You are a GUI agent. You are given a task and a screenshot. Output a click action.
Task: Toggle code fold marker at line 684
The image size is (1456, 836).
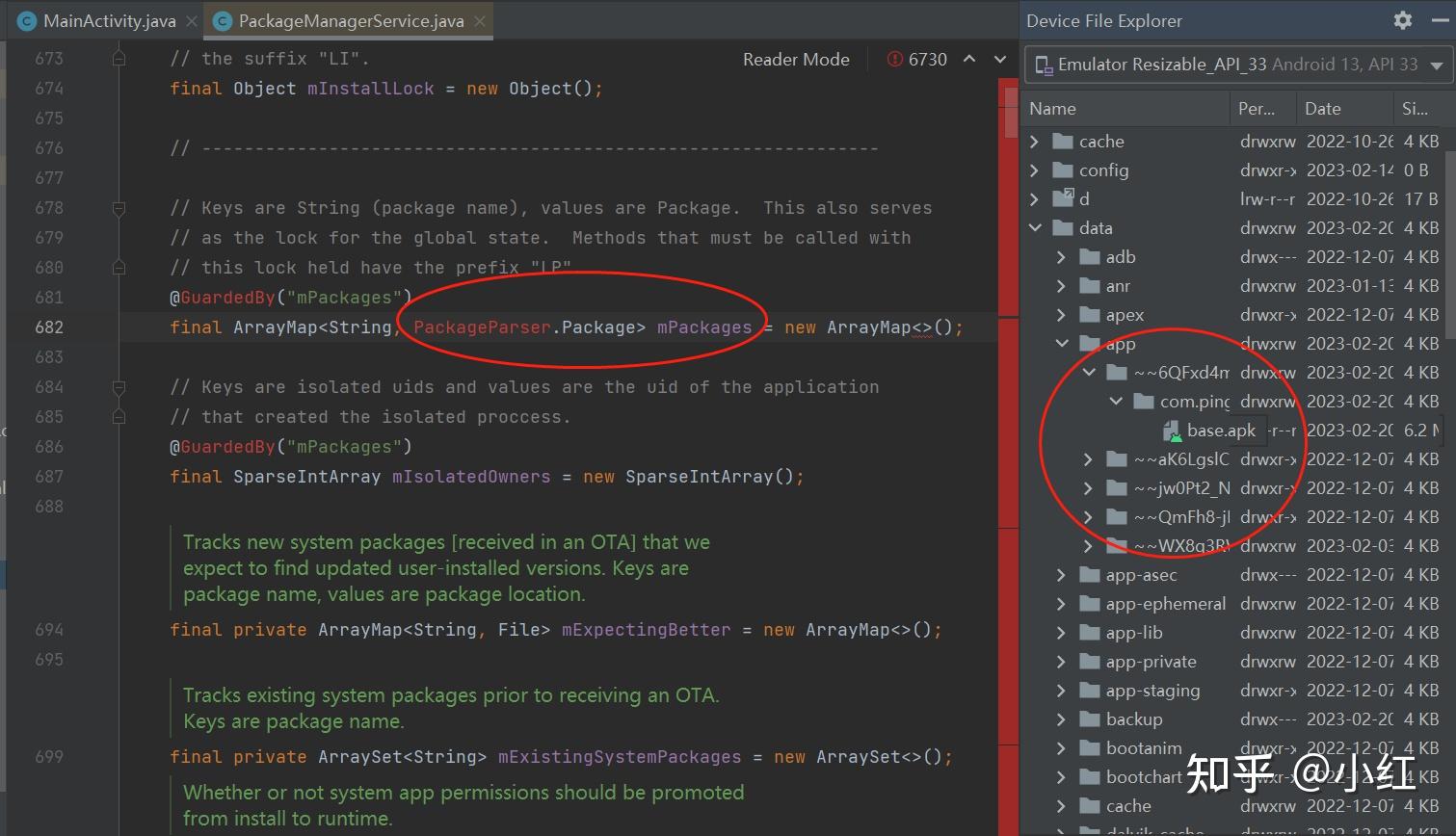coord(119,387)
